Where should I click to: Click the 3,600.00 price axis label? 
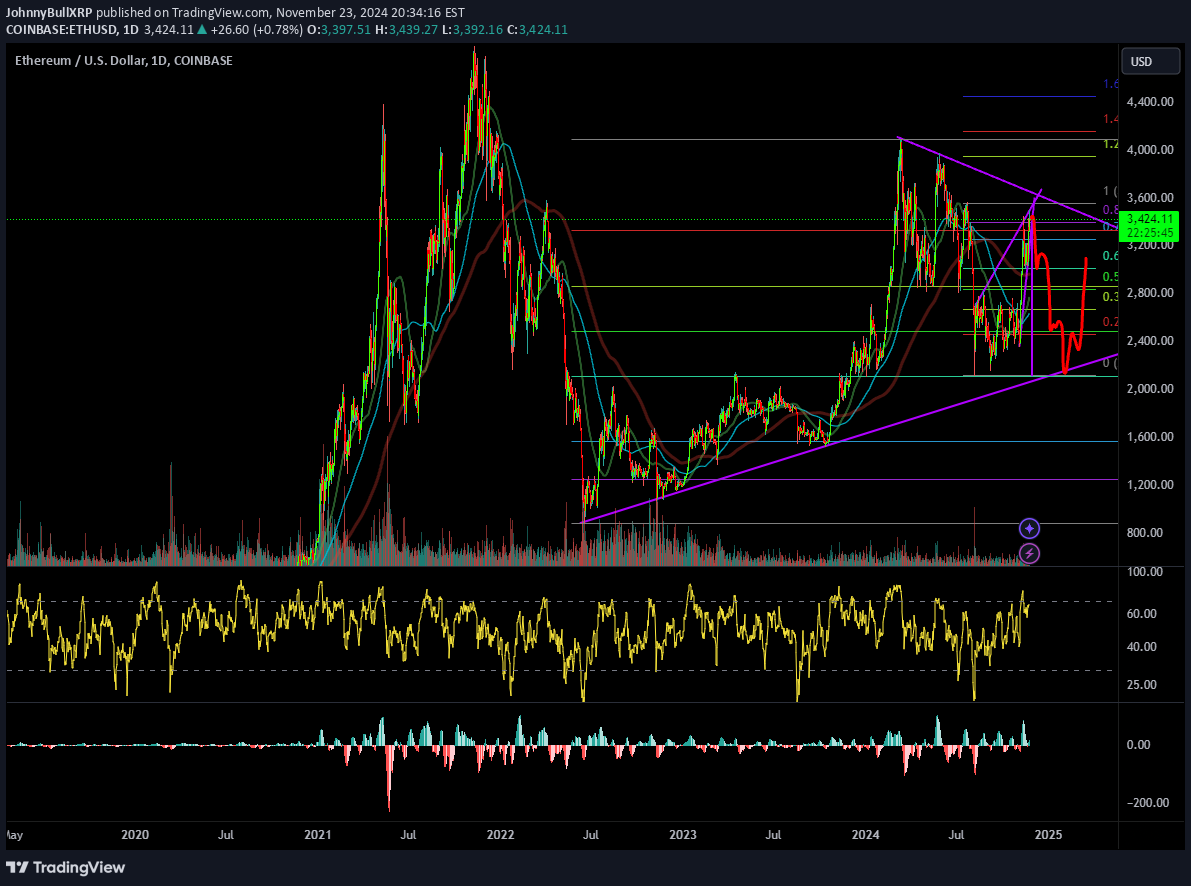coord(1150,198)
